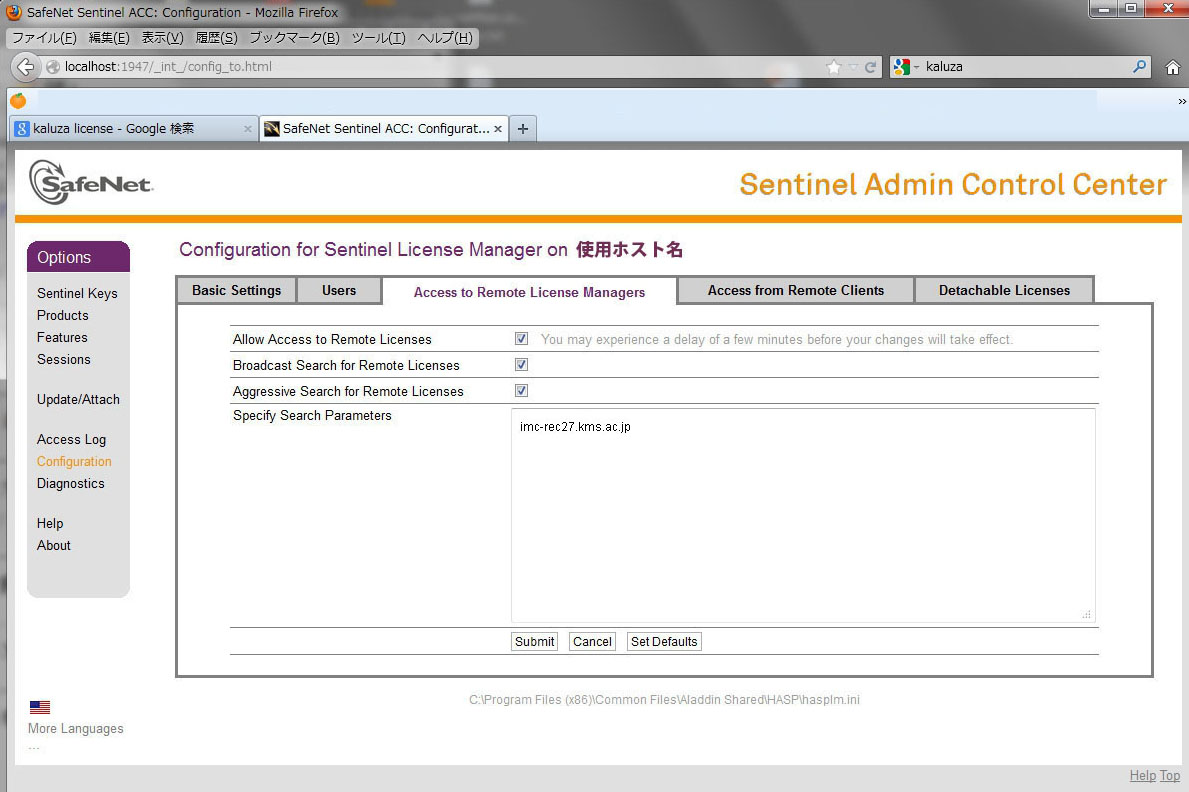
Task: Click the Top link at page bottom
Action: 1170,776
